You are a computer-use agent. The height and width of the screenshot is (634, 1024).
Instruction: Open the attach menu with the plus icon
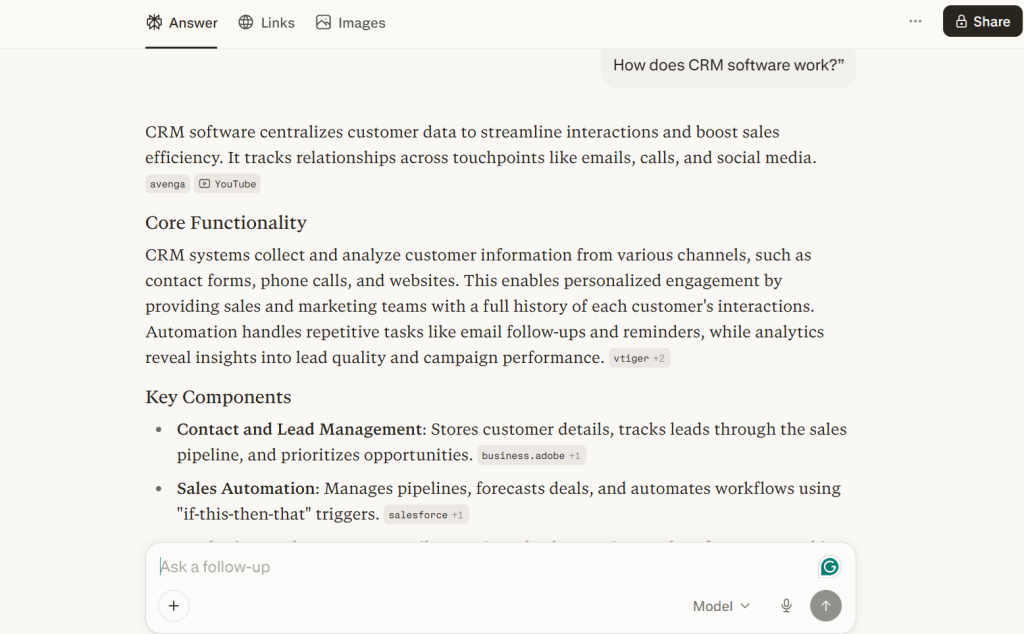173,606
